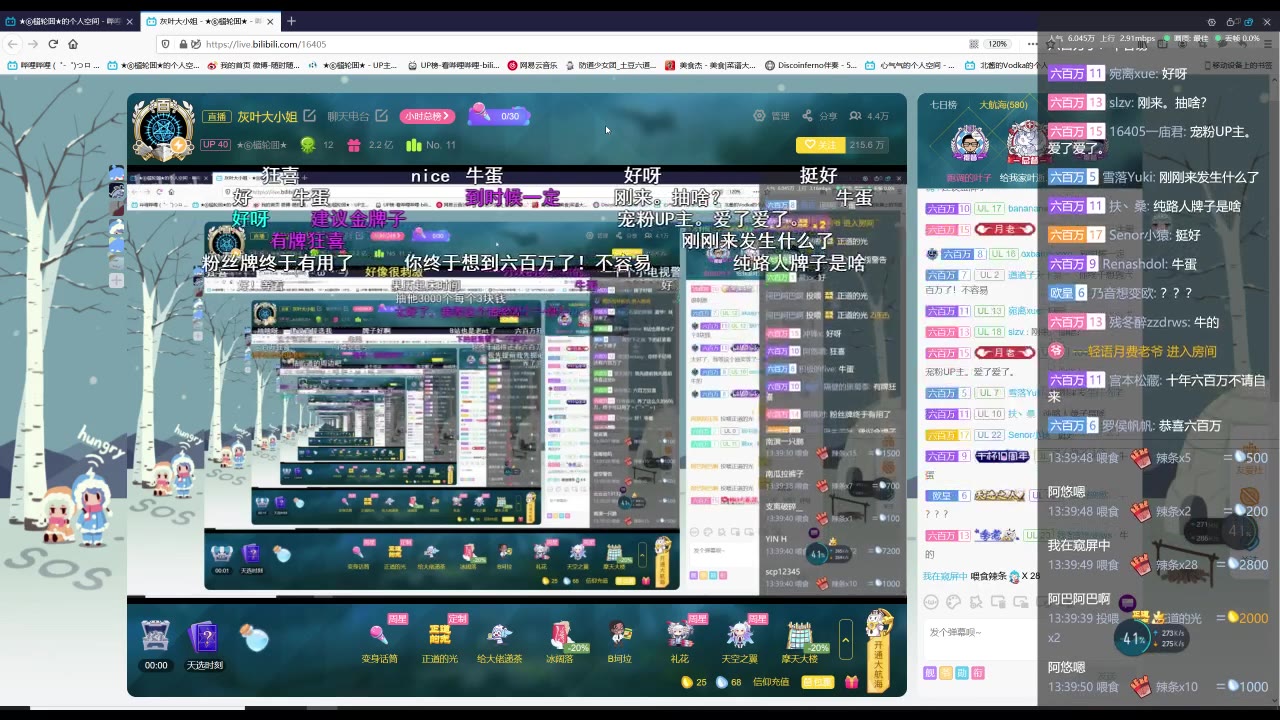1280x720 pixels.
Task: Select the 正道的光 gift
Action: (439, 640)
